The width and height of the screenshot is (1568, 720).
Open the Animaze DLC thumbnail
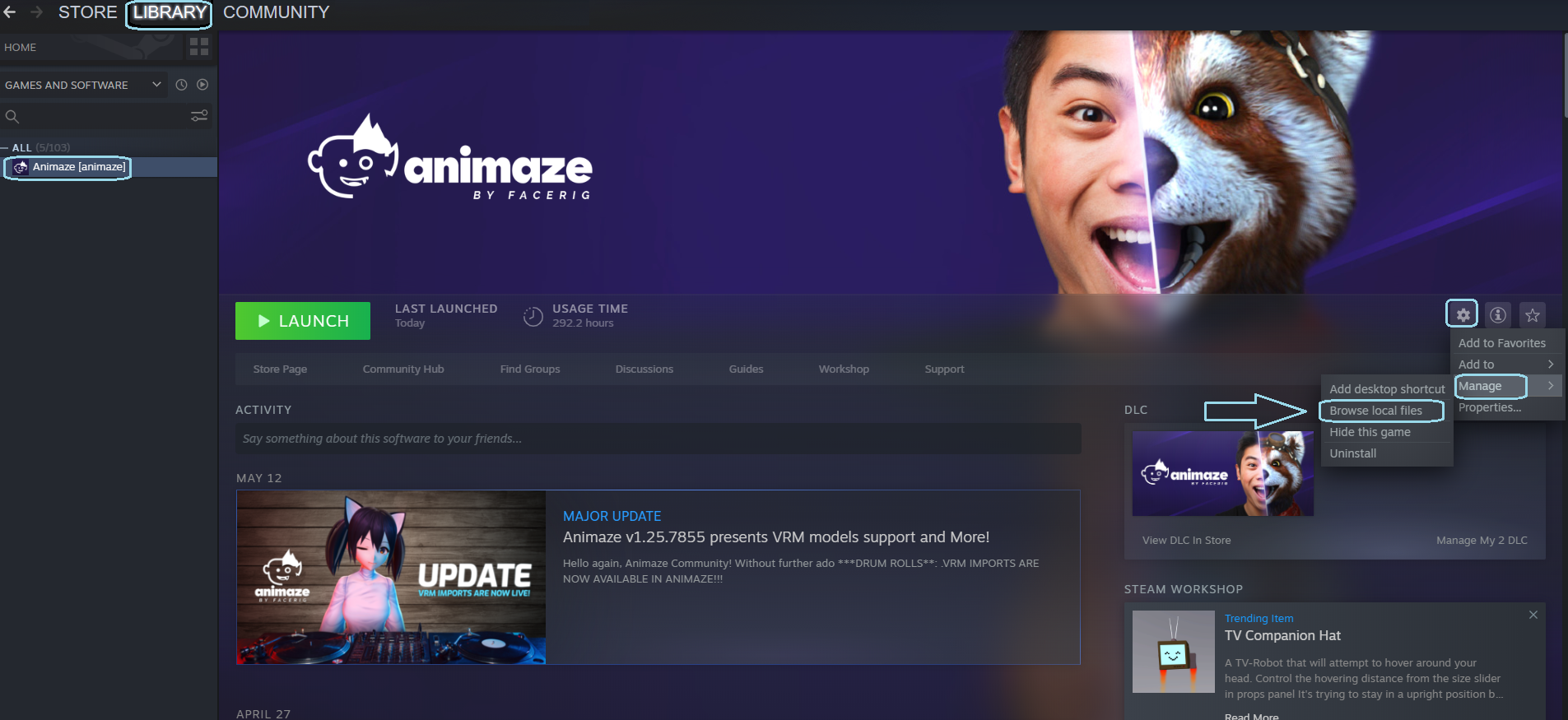(x=1223, y=474)
